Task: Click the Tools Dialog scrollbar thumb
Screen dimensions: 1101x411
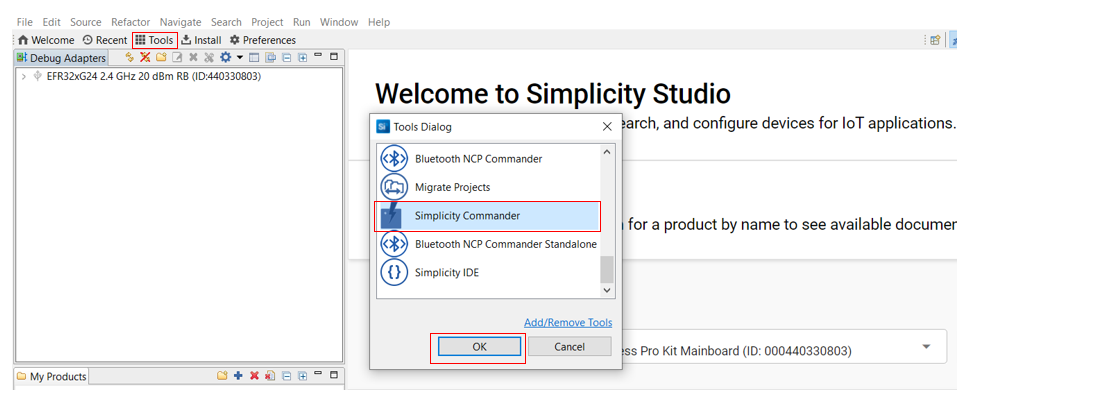Action: pos(607,268)
